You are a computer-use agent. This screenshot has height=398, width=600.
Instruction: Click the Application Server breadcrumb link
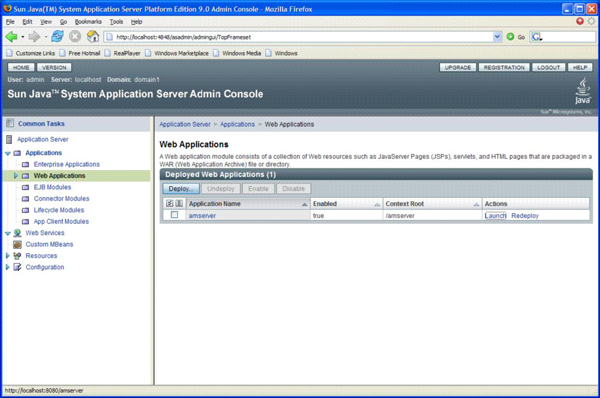[185, 124]
